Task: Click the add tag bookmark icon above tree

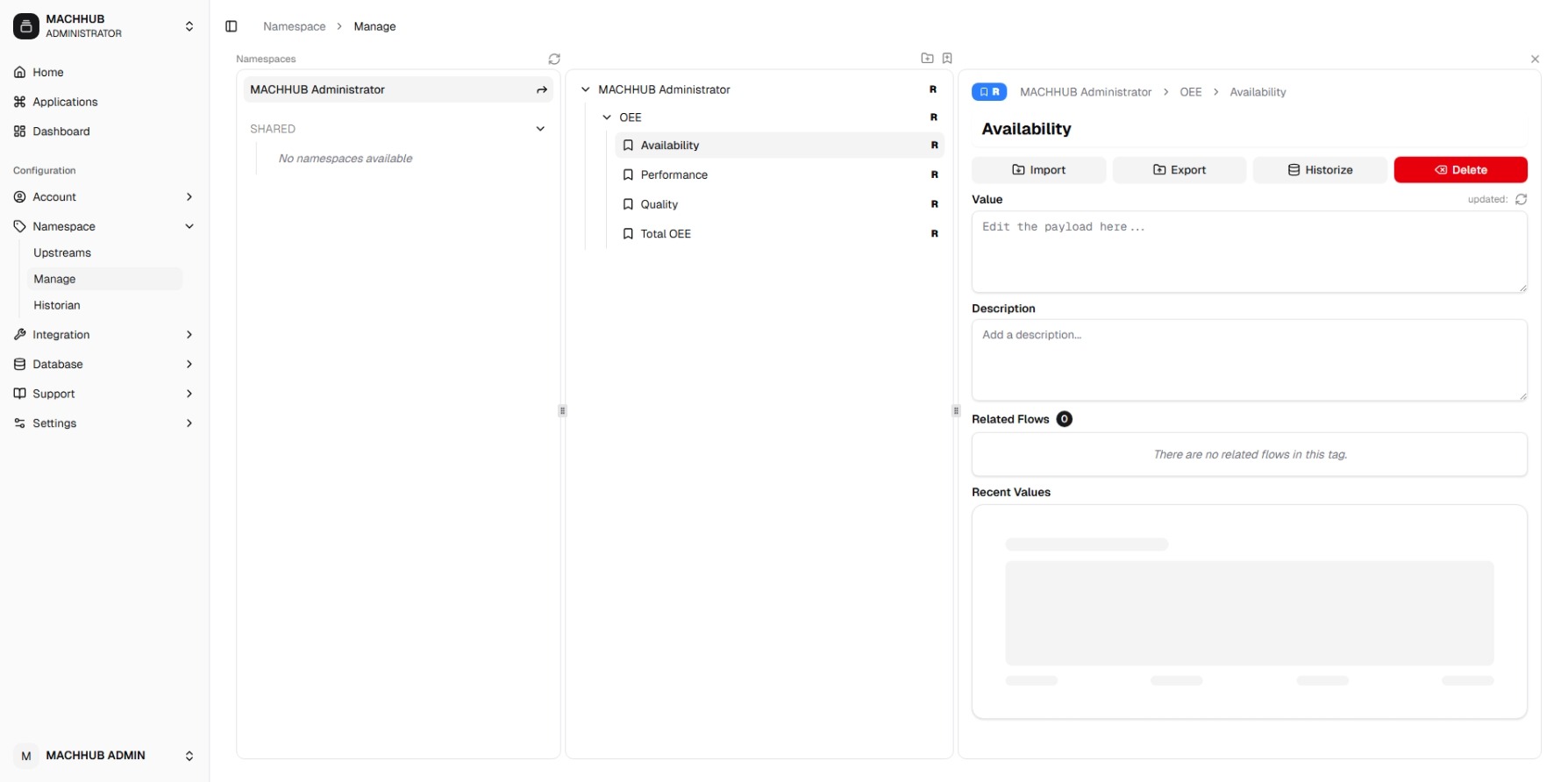Action: [947, 58]
